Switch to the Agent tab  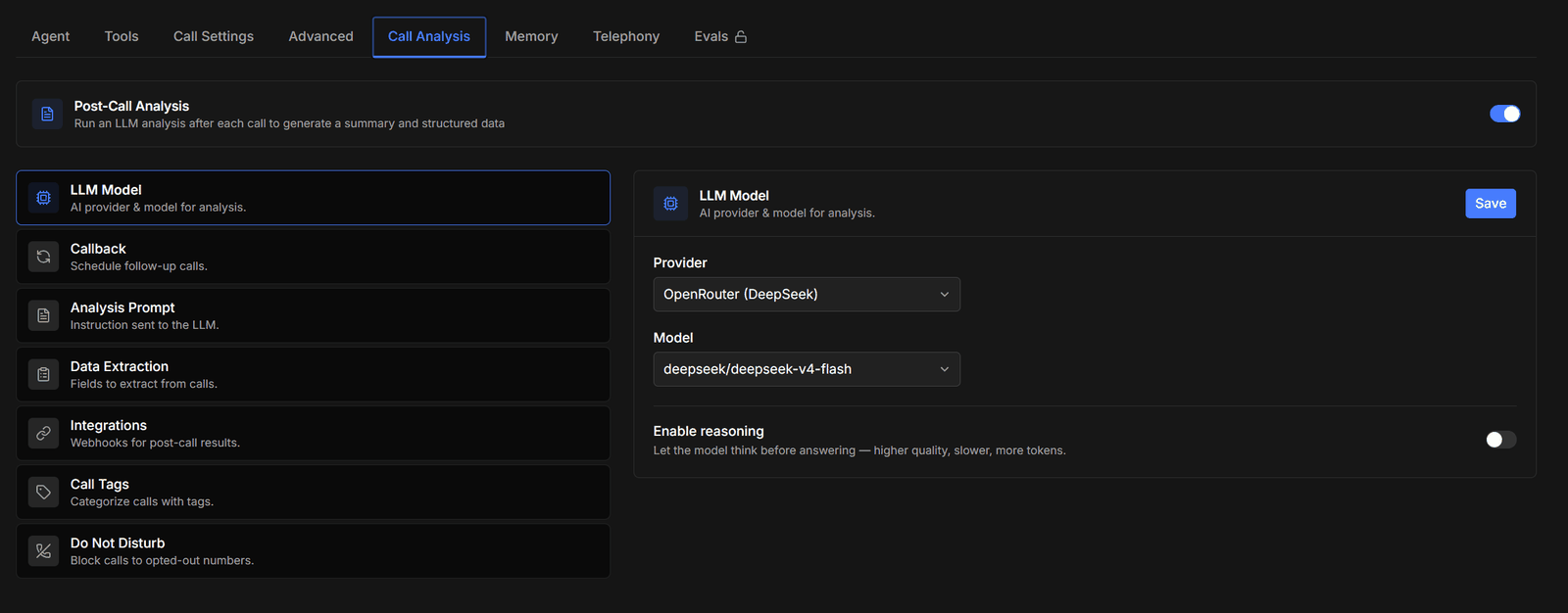point(50,36)
